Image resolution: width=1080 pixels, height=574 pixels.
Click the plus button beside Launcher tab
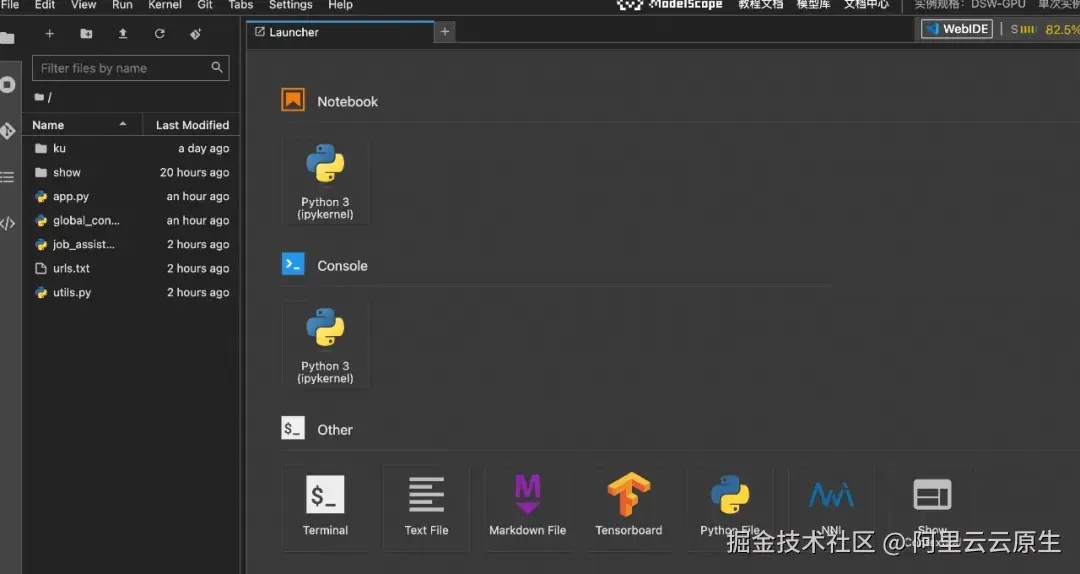(x=445, y=32)
